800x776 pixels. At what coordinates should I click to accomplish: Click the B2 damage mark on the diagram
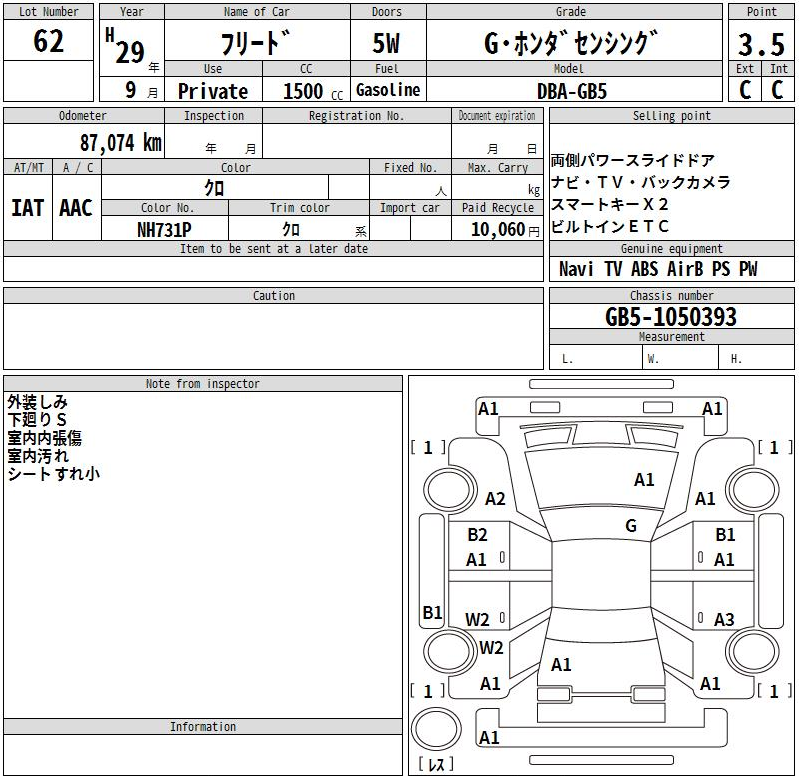[x=478, y=535]
